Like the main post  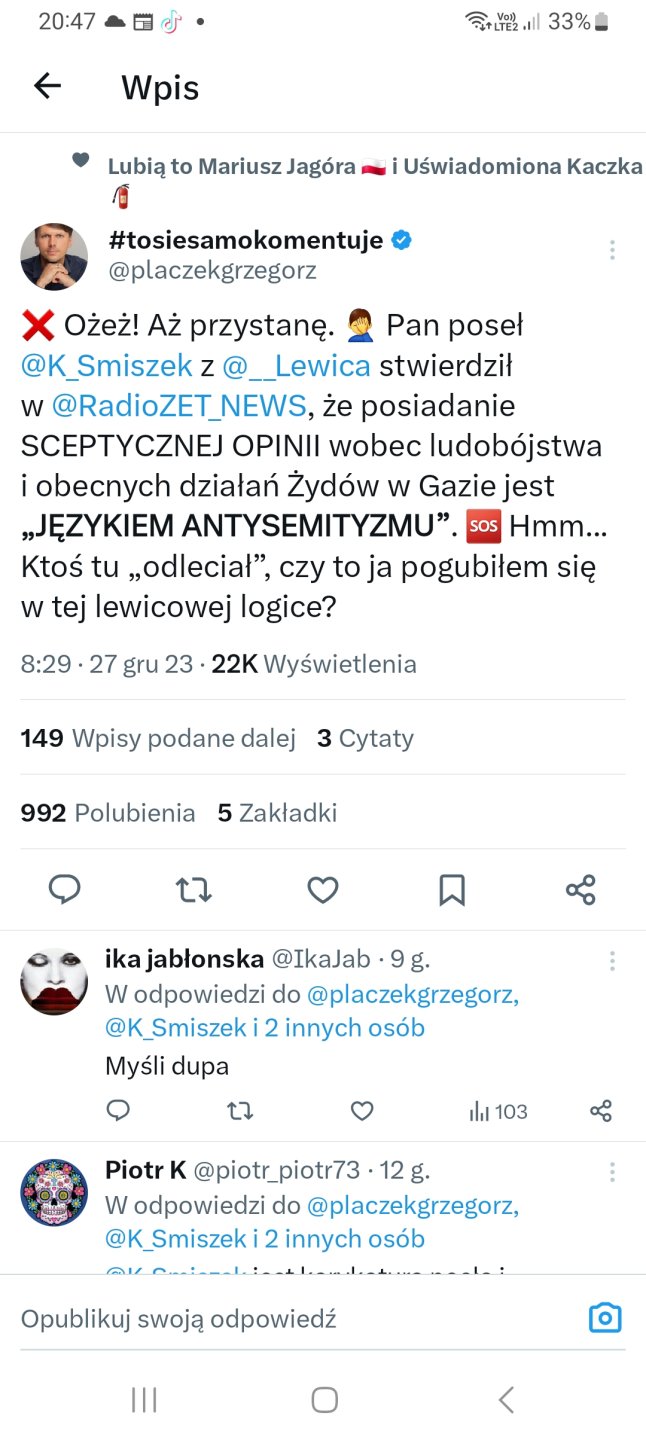322,889
